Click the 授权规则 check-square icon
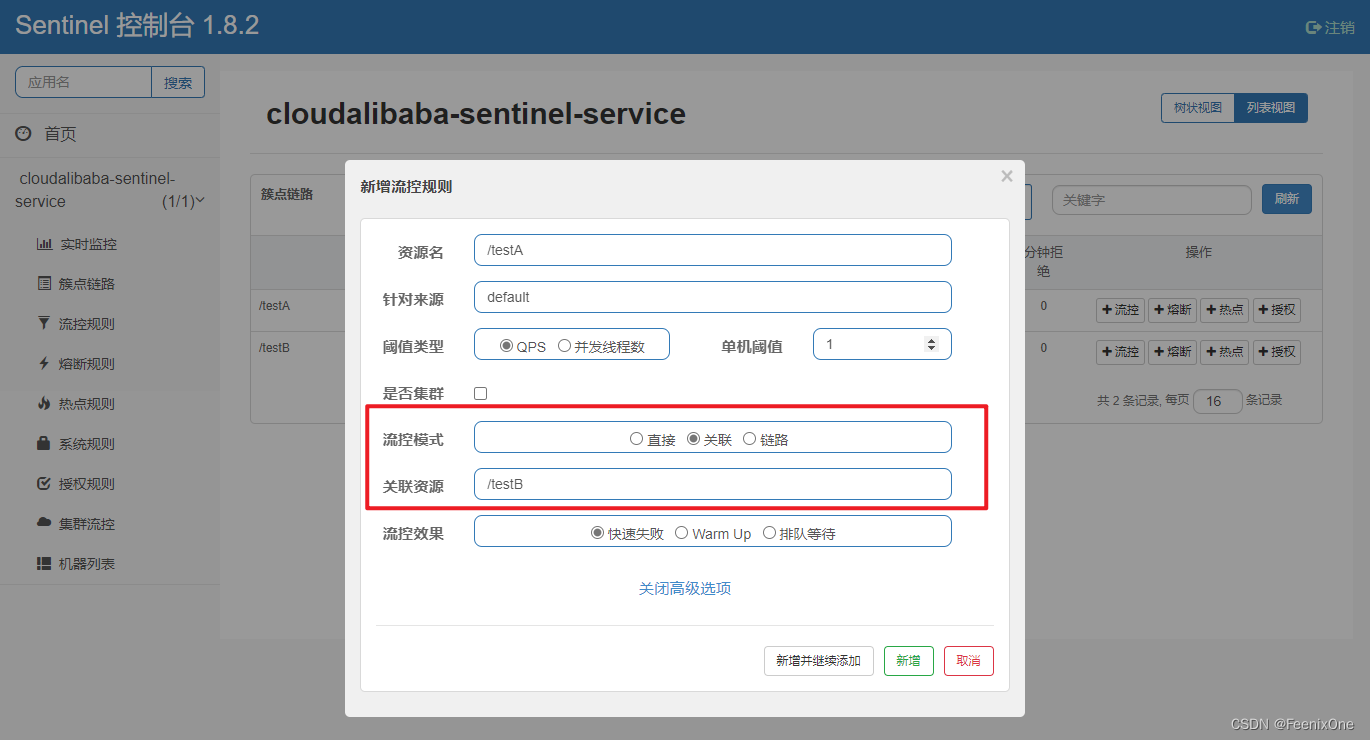Viewport: 1370px width, 740px height. 44,484
